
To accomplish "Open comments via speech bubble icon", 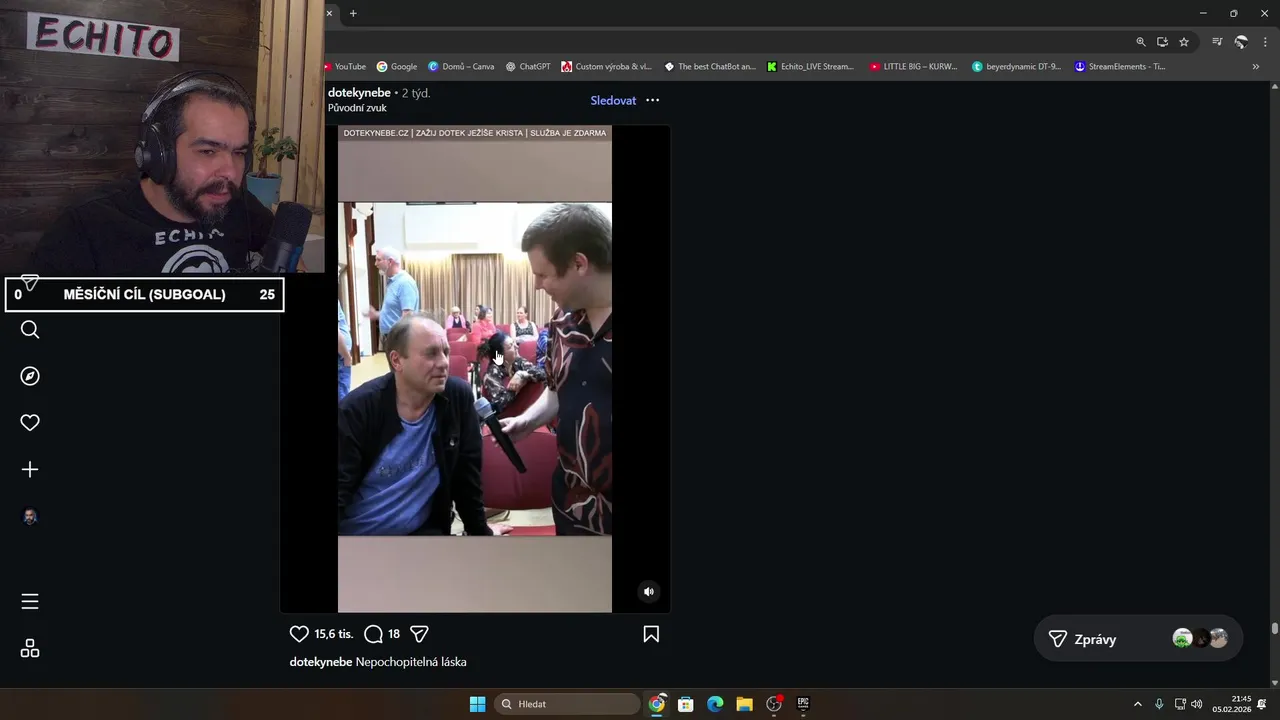I will pyautogui.click(x=373, y=634).
